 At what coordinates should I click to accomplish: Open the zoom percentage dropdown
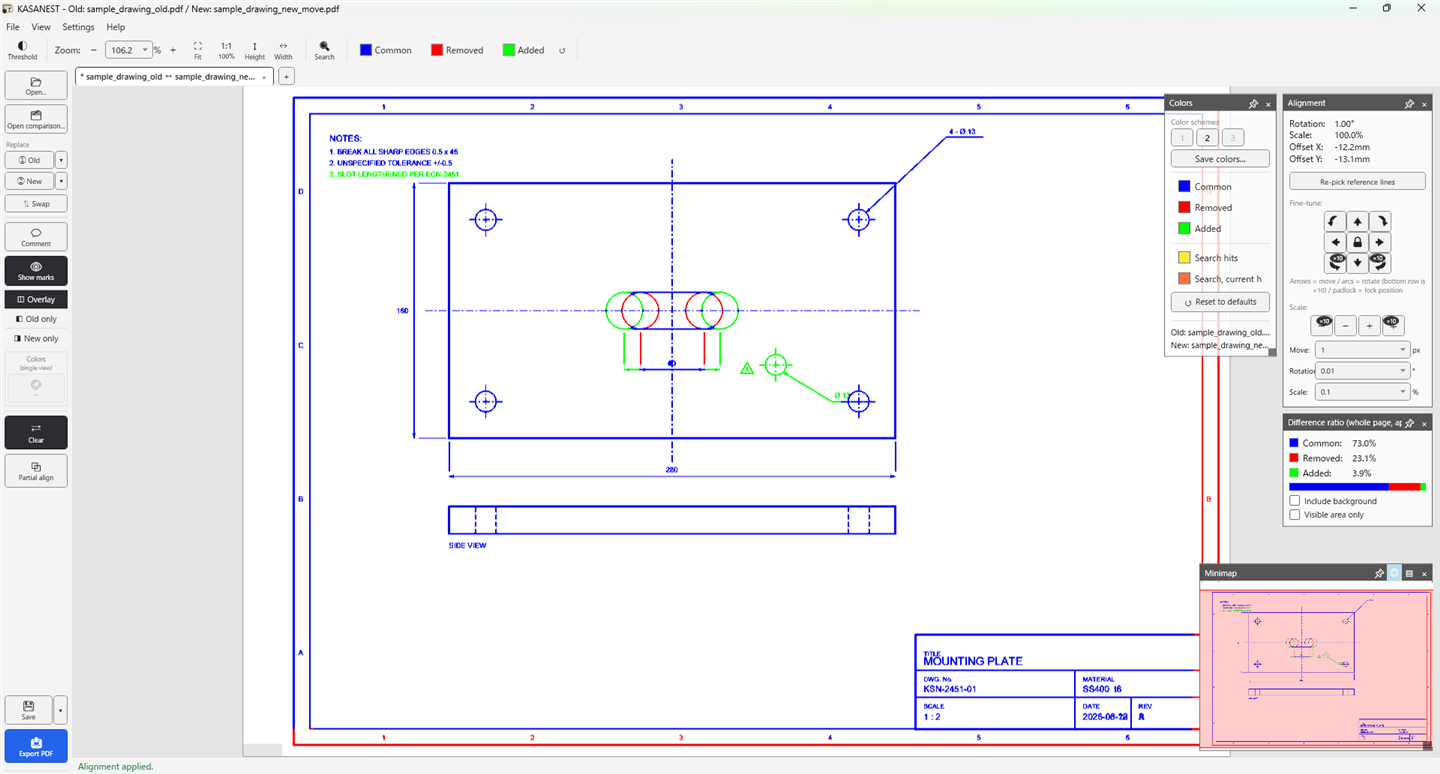coord(146,50)
